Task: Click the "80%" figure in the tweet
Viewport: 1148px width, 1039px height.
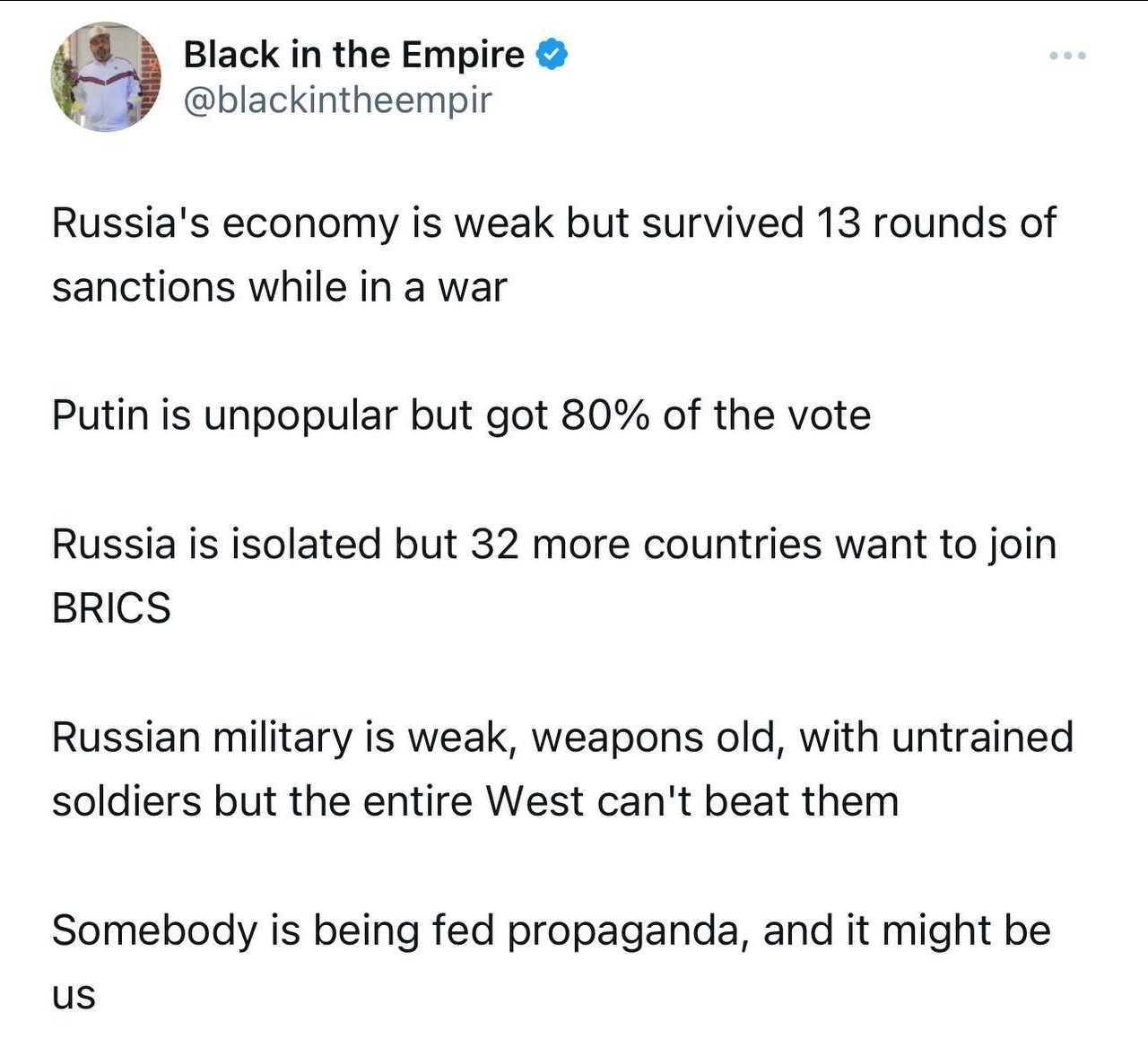Action: pyautogui.click(x=605, y=415)
